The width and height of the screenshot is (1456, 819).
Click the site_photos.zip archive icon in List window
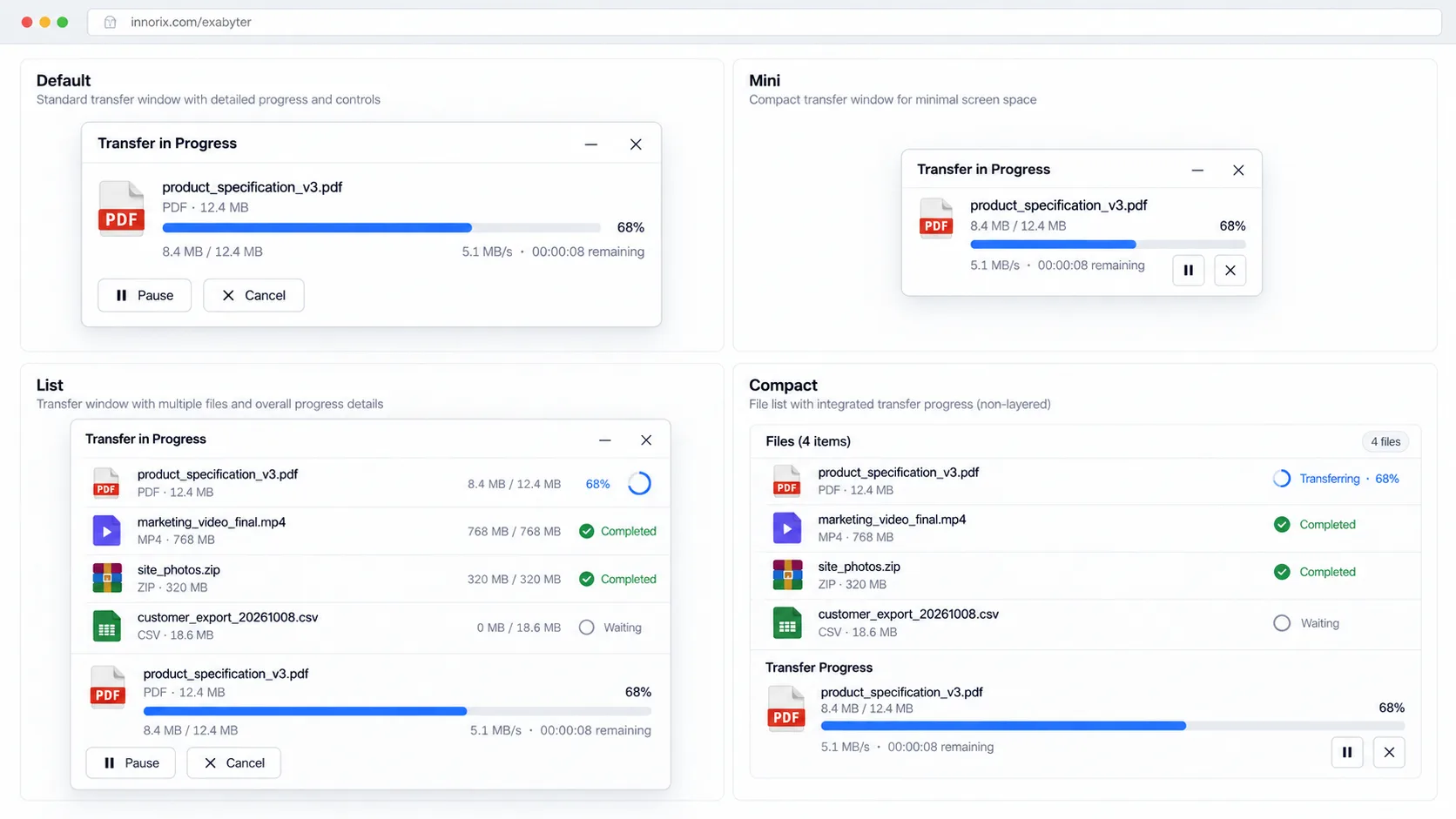tap(107, 578)
